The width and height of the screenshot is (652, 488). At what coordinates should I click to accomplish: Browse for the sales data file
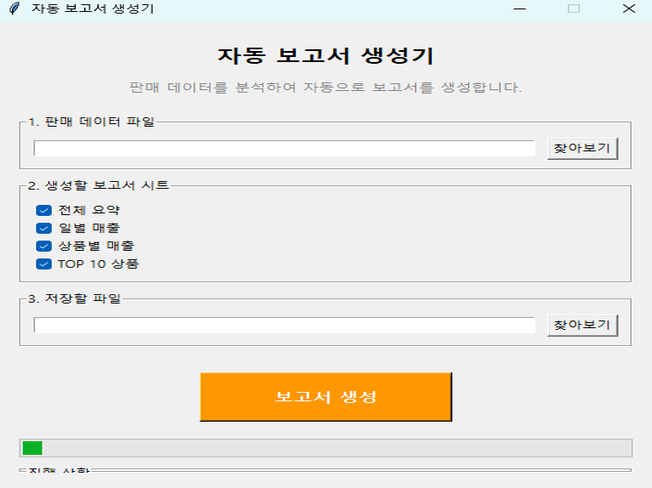(x=582, y=149)
